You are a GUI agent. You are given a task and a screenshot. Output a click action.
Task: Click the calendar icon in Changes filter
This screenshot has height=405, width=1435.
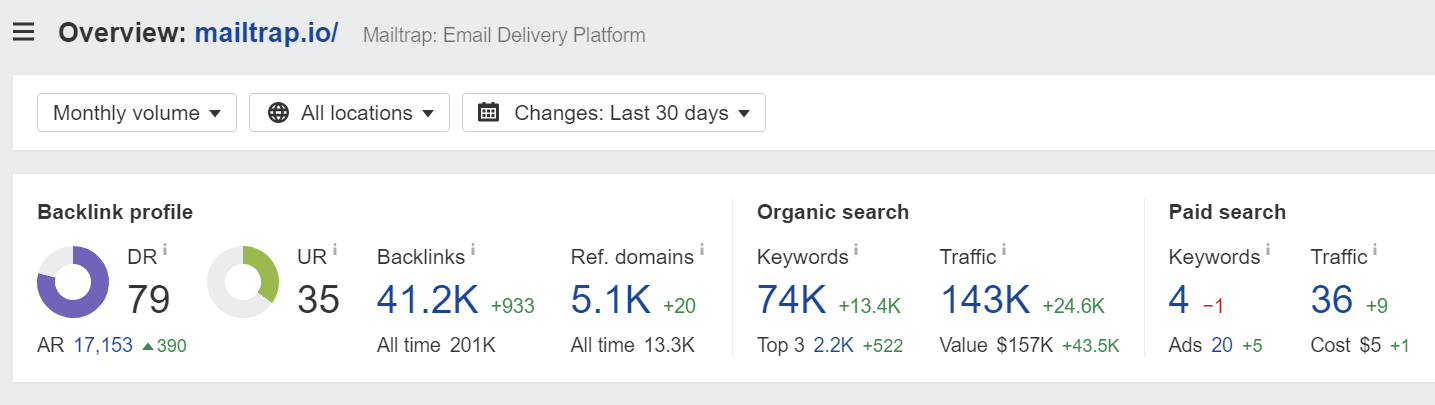[489, 112]
